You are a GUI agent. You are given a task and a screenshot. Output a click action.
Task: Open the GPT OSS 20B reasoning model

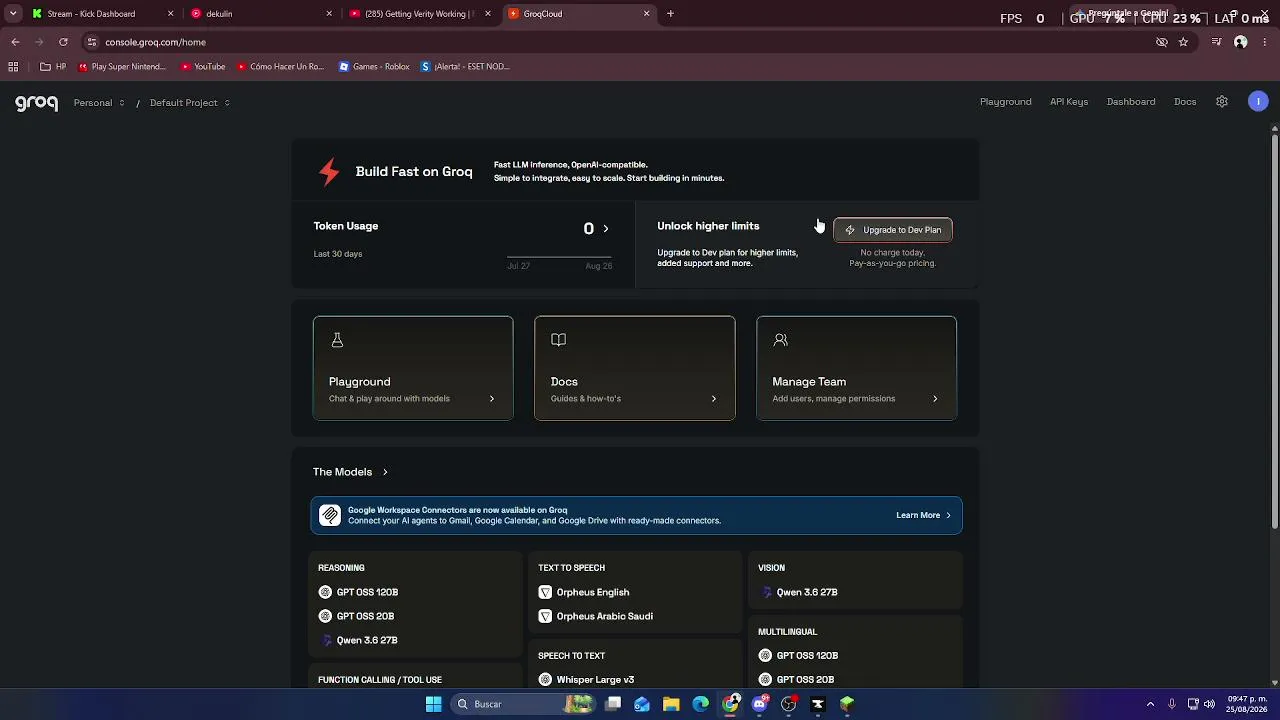(356, 616)
